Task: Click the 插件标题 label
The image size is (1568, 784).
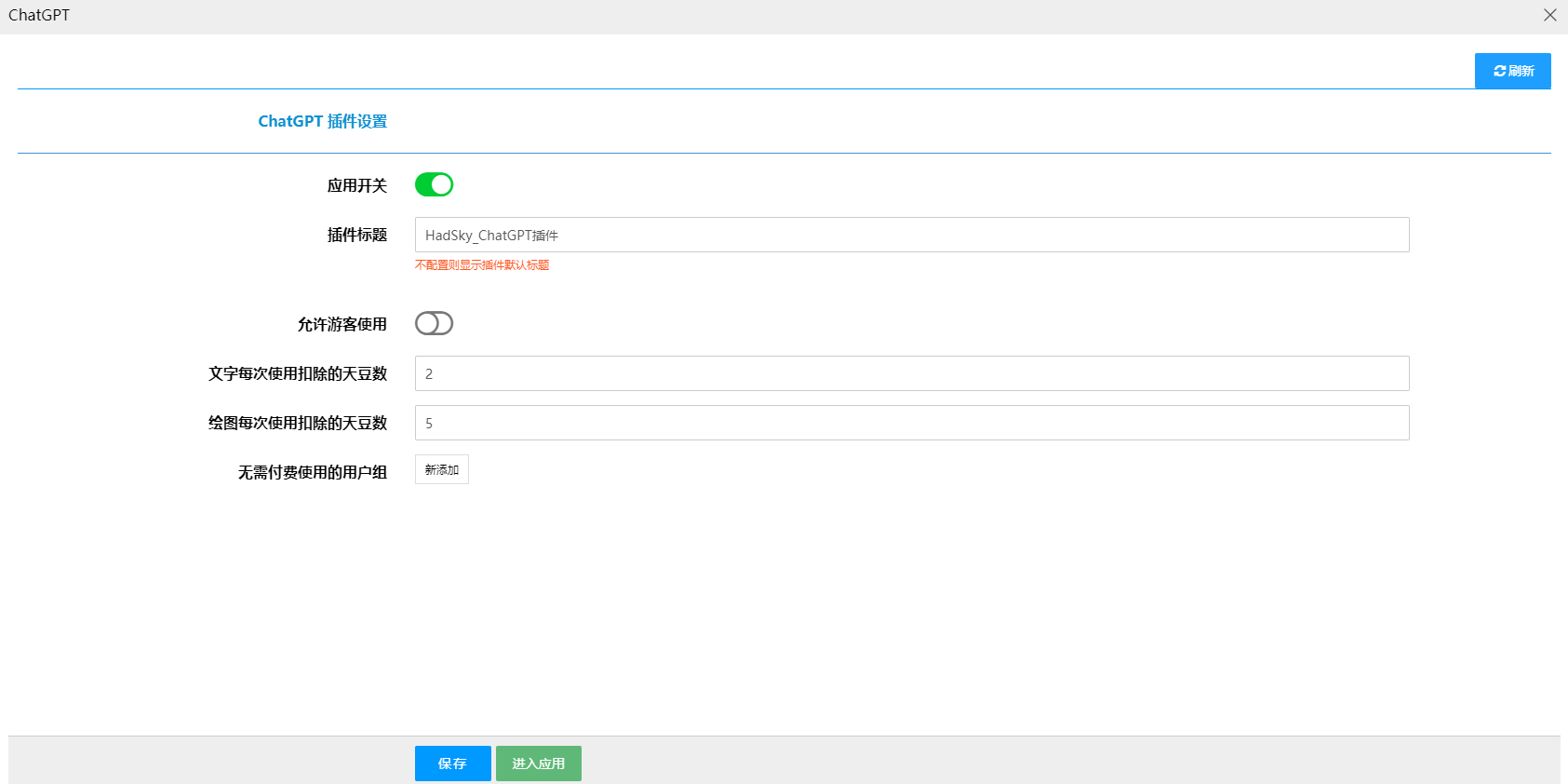Action: pyautogui.click(x=356, y=235)
